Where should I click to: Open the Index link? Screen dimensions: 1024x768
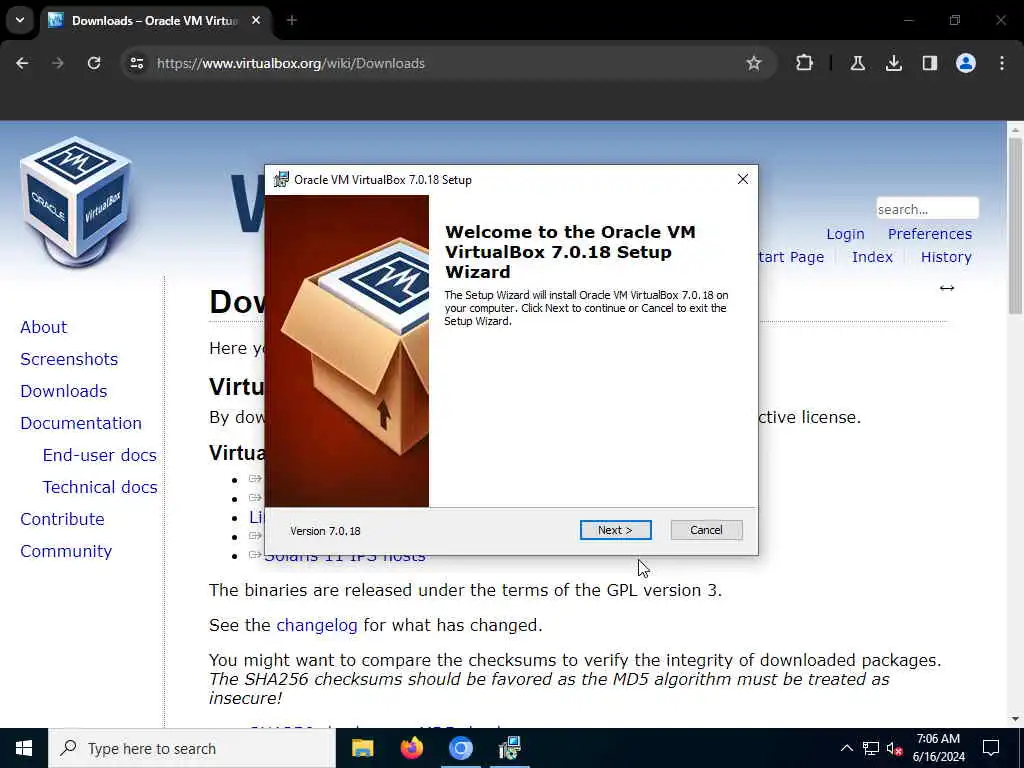[x=872, y=257]
